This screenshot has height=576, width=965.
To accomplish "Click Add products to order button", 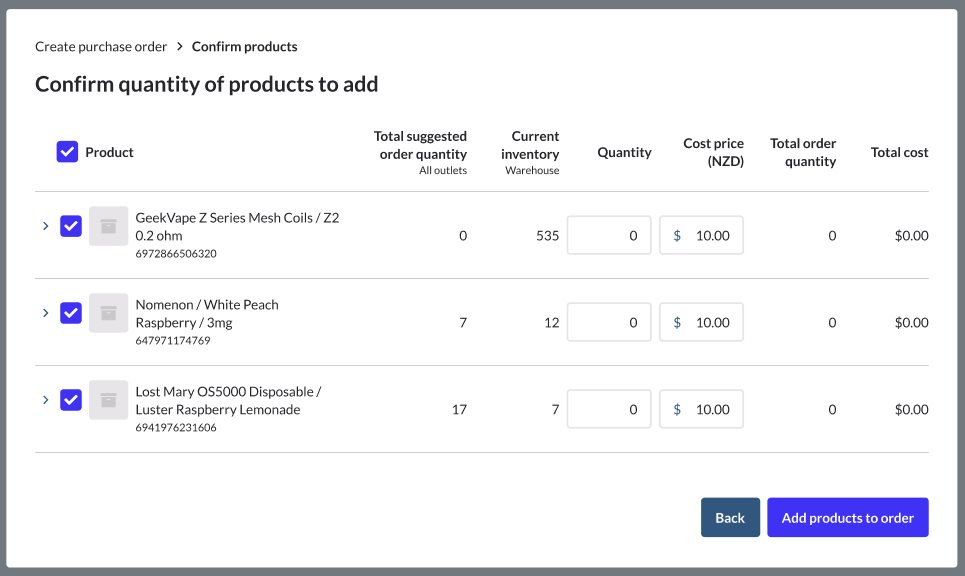I will pyautogui.click(x=847, y=518).
